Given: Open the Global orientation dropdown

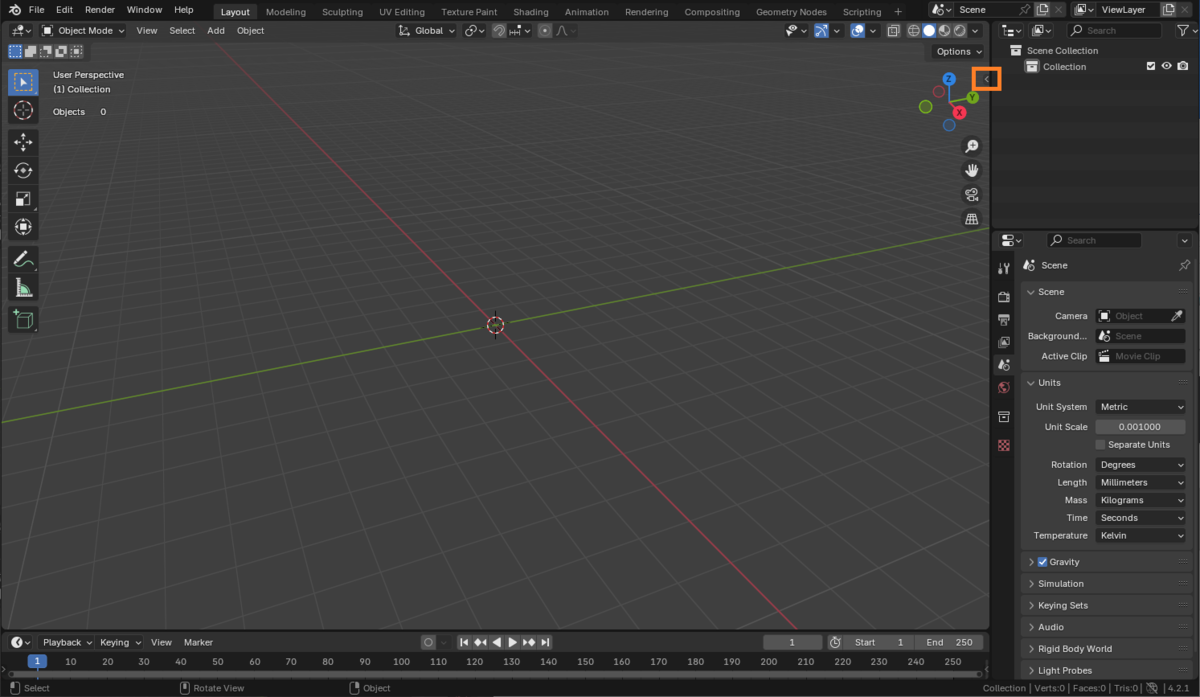Looking at the screenshot, I should (427, 31).
